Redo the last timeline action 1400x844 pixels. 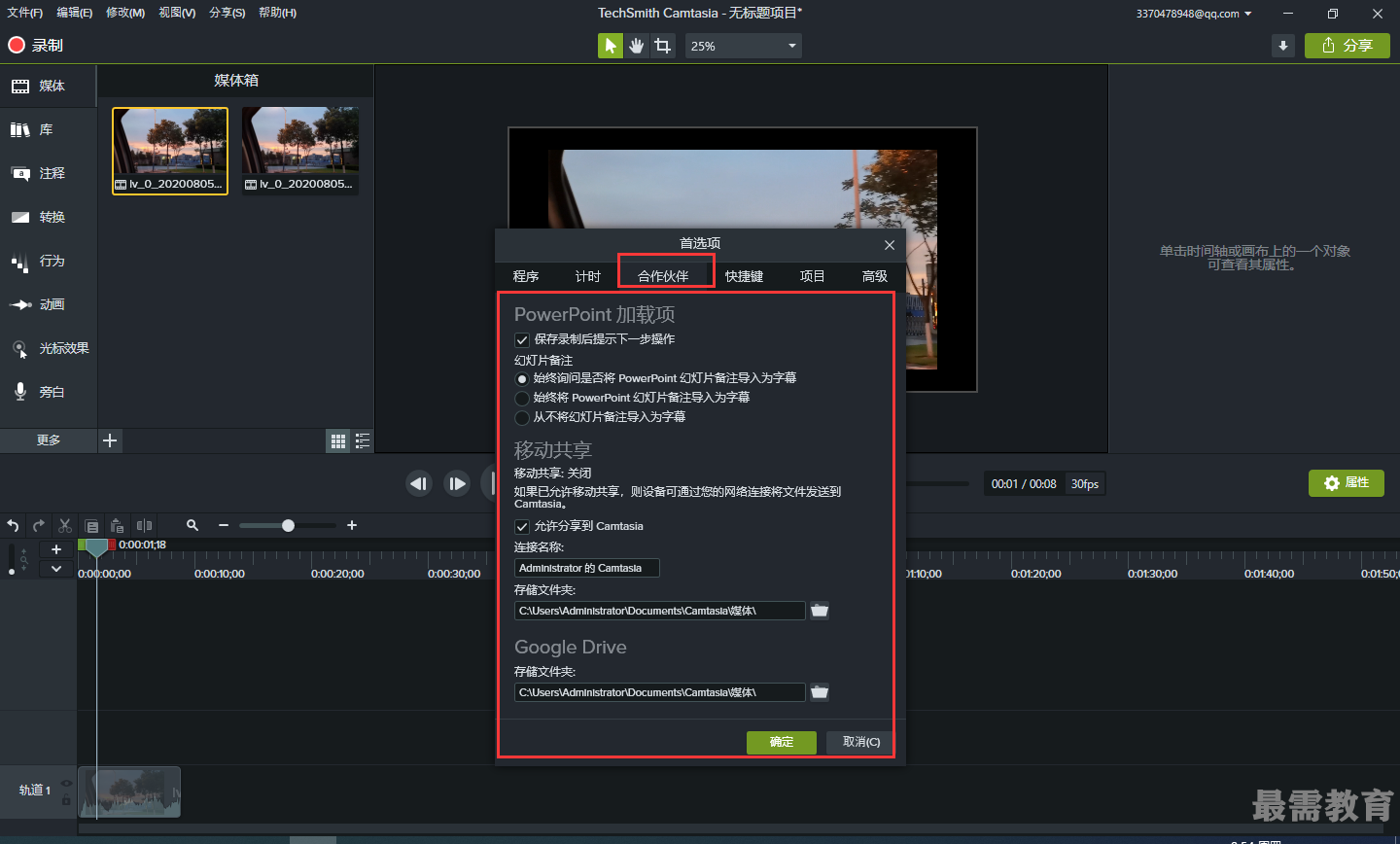pos(39,525)
